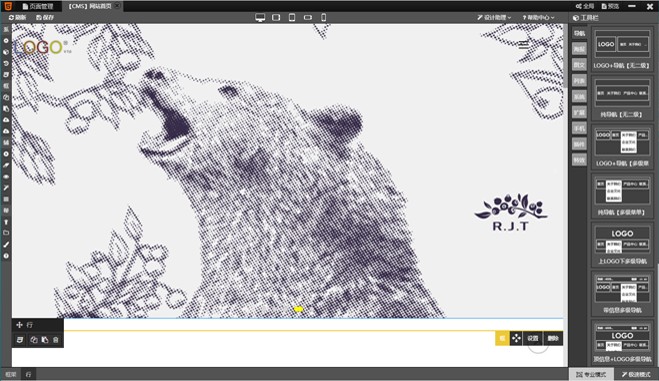Pick the LOGO+导航【无二级】 template thumbnail
The height and width of the screenshot is (381, 659).
tap(622, 49)
